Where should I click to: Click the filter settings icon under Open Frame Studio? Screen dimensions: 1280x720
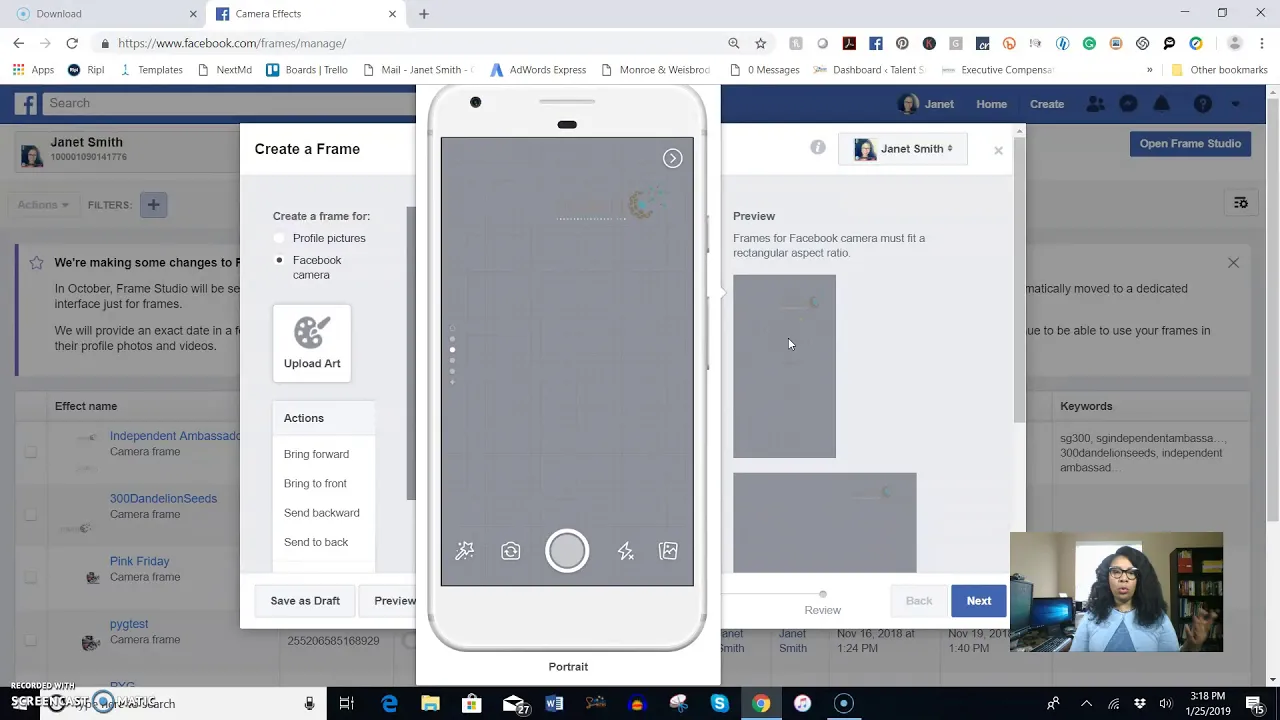[x=1241, y=203]
